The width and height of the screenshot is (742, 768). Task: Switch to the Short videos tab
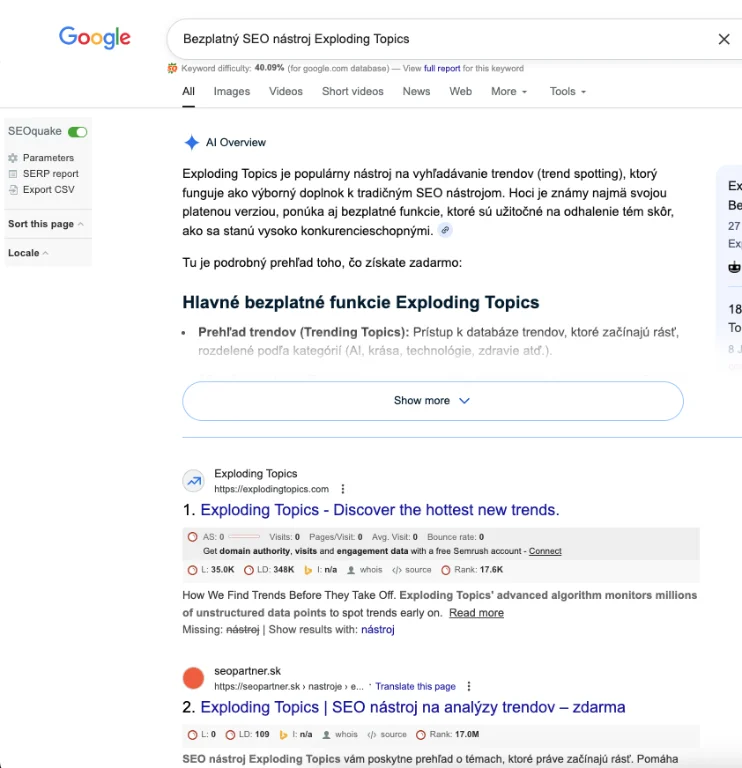coord(352,91)
